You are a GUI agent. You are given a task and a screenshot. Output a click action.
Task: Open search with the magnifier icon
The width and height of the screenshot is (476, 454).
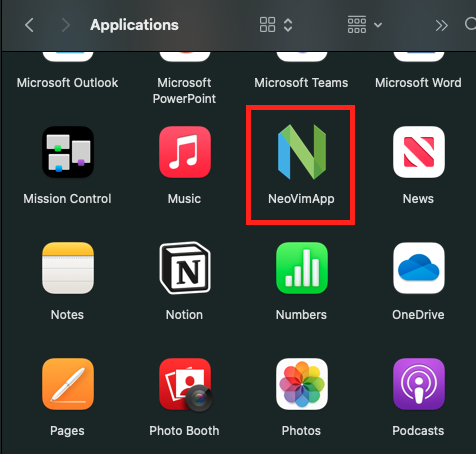coord(471,24)
